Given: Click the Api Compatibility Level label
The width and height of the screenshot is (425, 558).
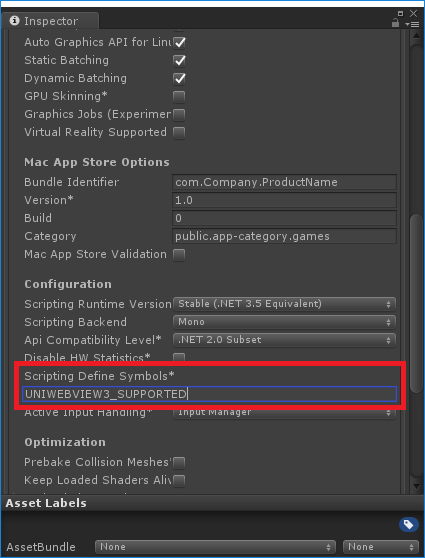Looking at the screenshot, I should click(x=93, y=340).
